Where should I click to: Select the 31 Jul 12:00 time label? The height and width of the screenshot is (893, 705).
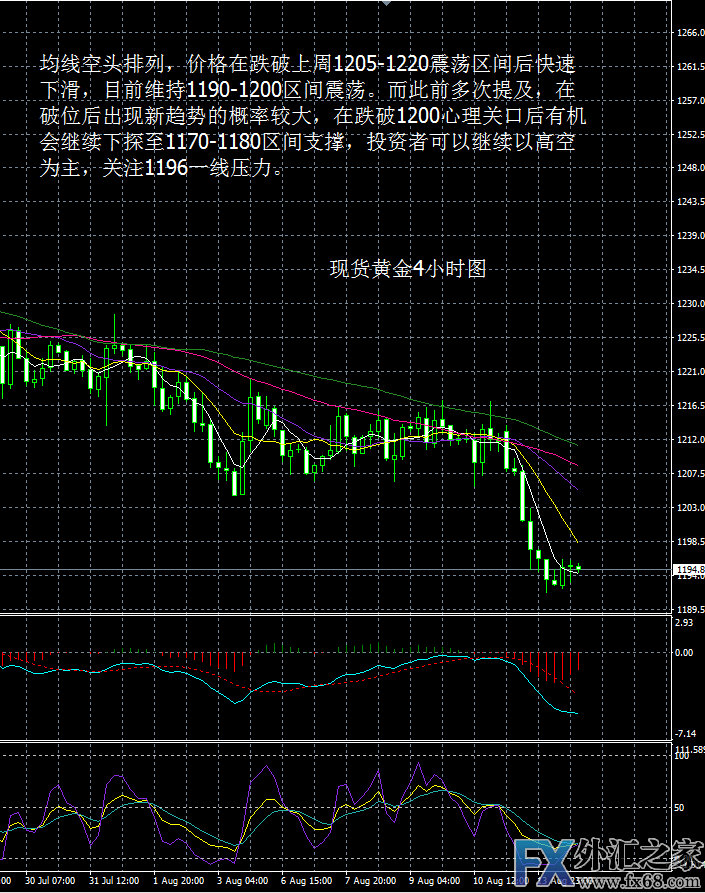[x=112, y=882]
